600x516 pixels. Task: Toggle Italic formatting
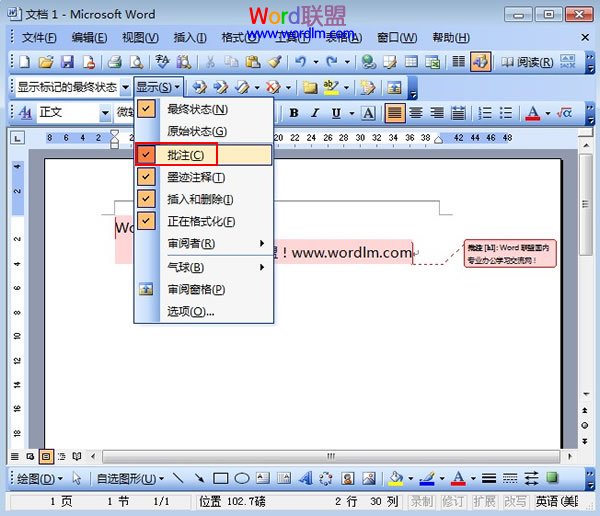pyautogui.click(x=315, y=113)
